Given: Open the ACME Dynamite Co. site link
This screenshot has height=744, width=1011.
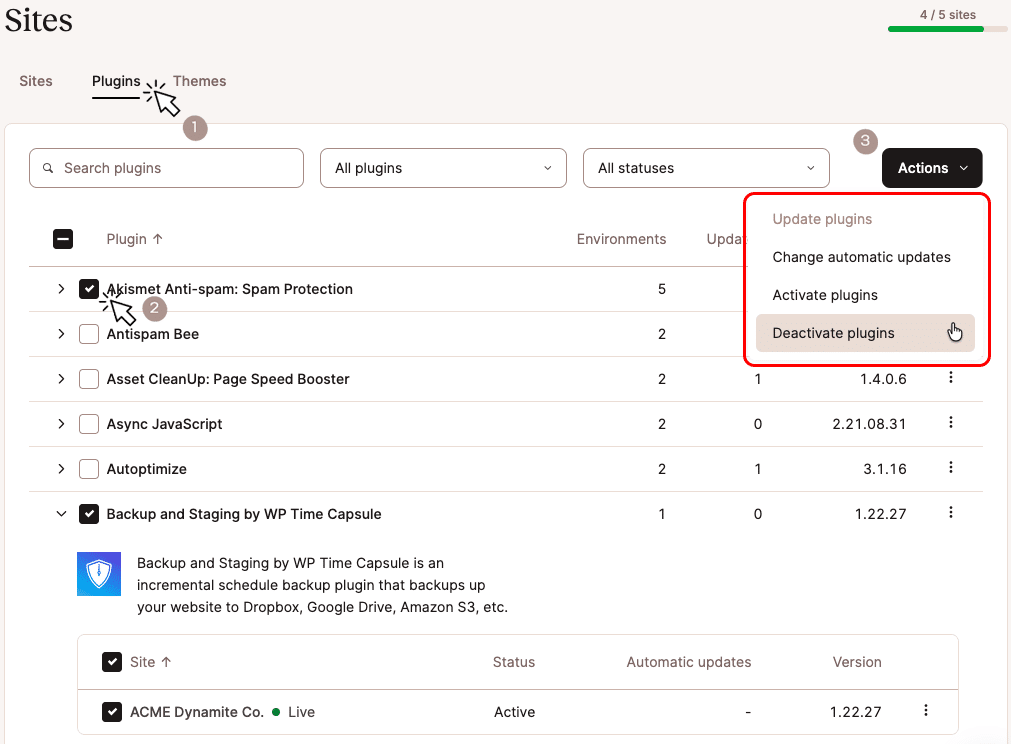Looking at the screenshot, I should tap(197, 712).
